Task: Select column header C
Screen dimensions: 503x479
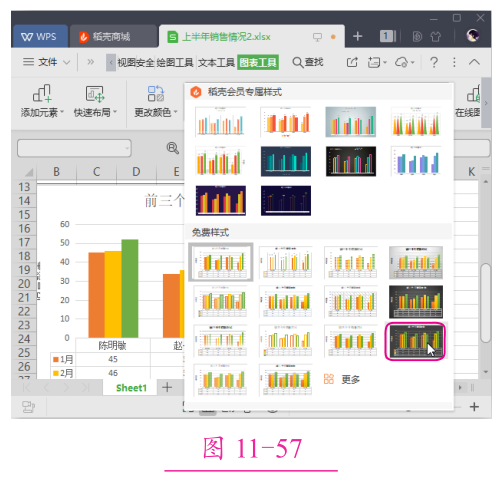Action: (x=96, y=172)
